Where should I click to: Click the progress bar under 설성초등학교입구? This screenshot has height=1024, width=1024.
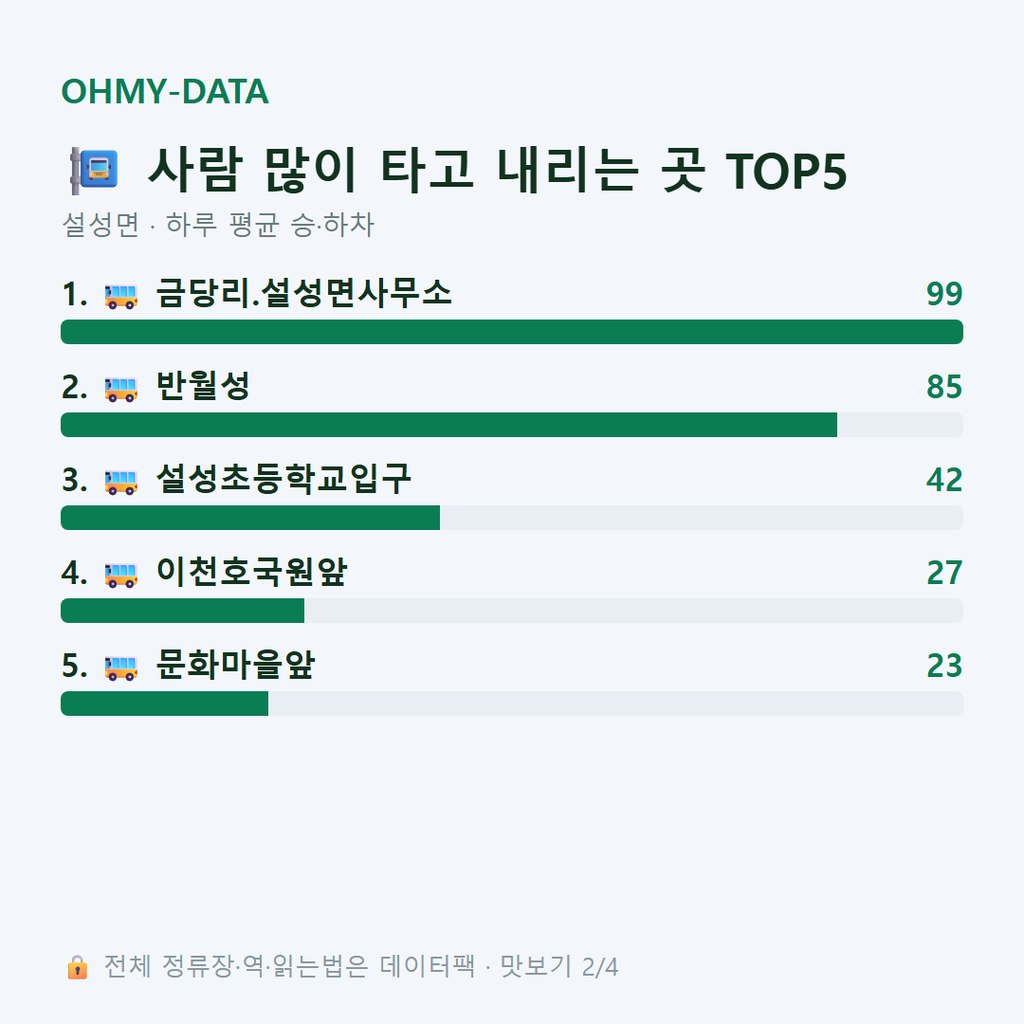512,517
